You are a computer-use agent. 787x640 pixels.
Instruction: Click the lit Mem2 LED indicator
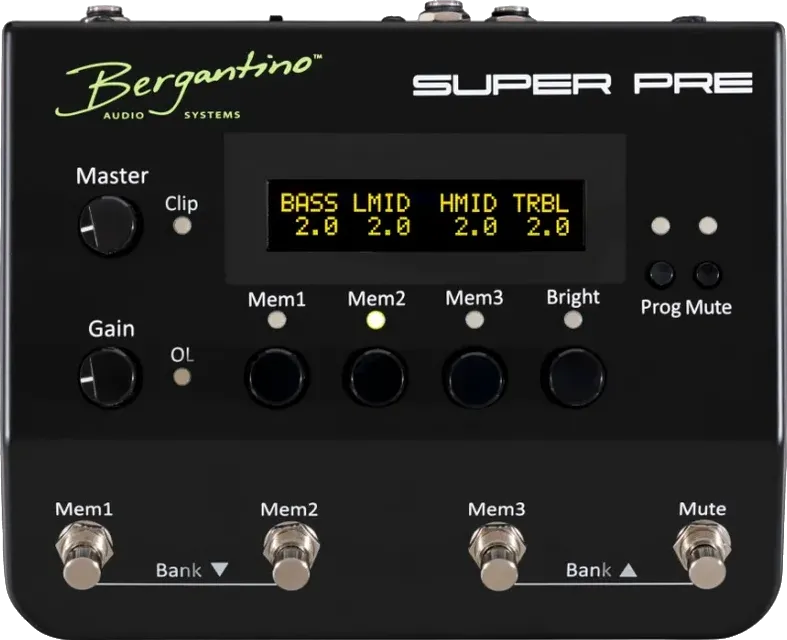[375, 320]
